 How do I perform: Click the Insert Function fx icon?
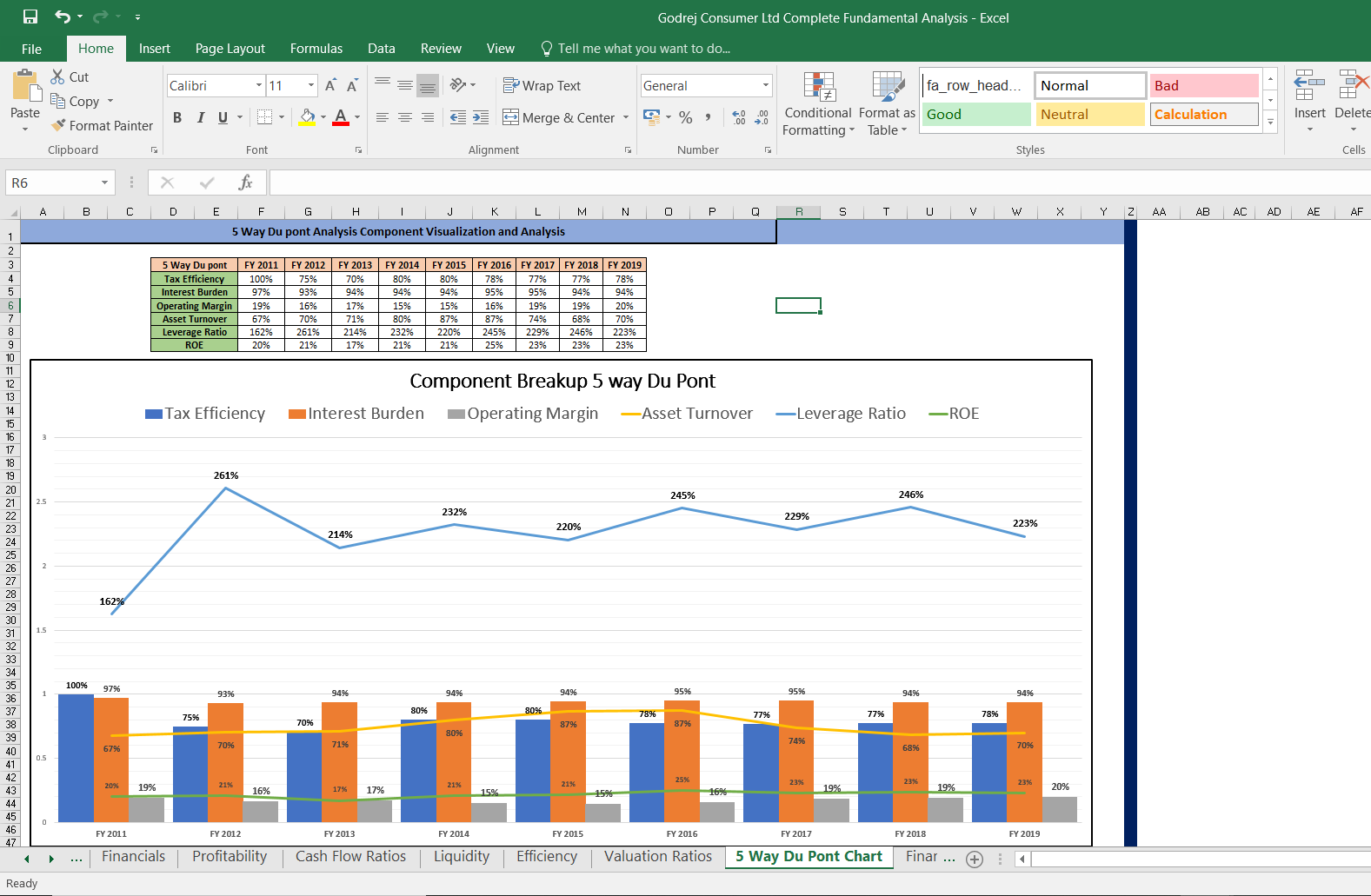click(246, 183)
